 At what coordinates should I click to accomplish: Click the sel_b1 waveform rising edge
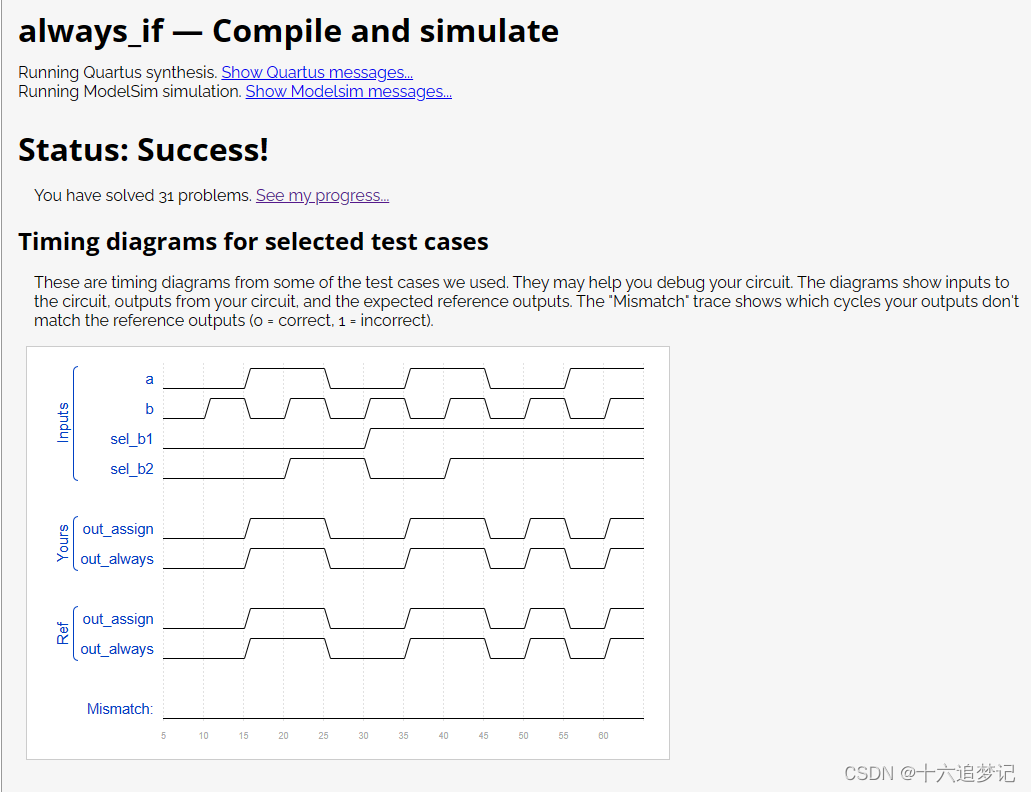369,439
